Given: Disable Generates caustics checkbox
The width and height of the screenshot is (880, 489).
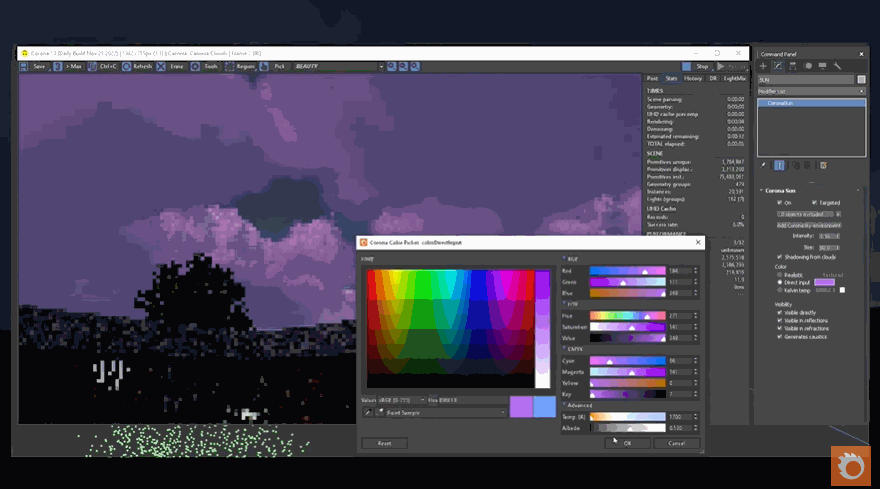Looking at the screenshot, I should coord(780,337).
